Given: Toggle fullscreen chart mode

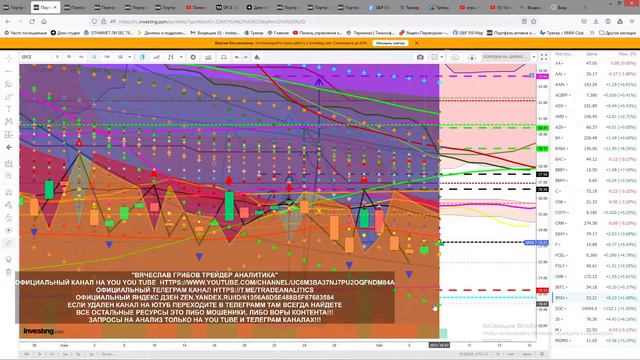Looking at the screenshot, I should tap(544, 57).
